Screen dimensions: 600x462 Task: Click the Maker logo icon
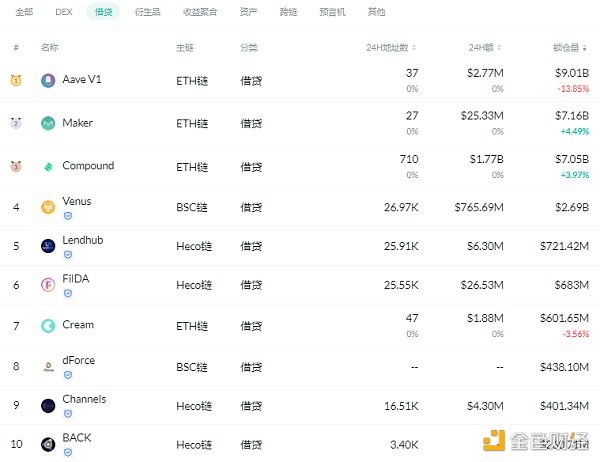tap(48, 123)
